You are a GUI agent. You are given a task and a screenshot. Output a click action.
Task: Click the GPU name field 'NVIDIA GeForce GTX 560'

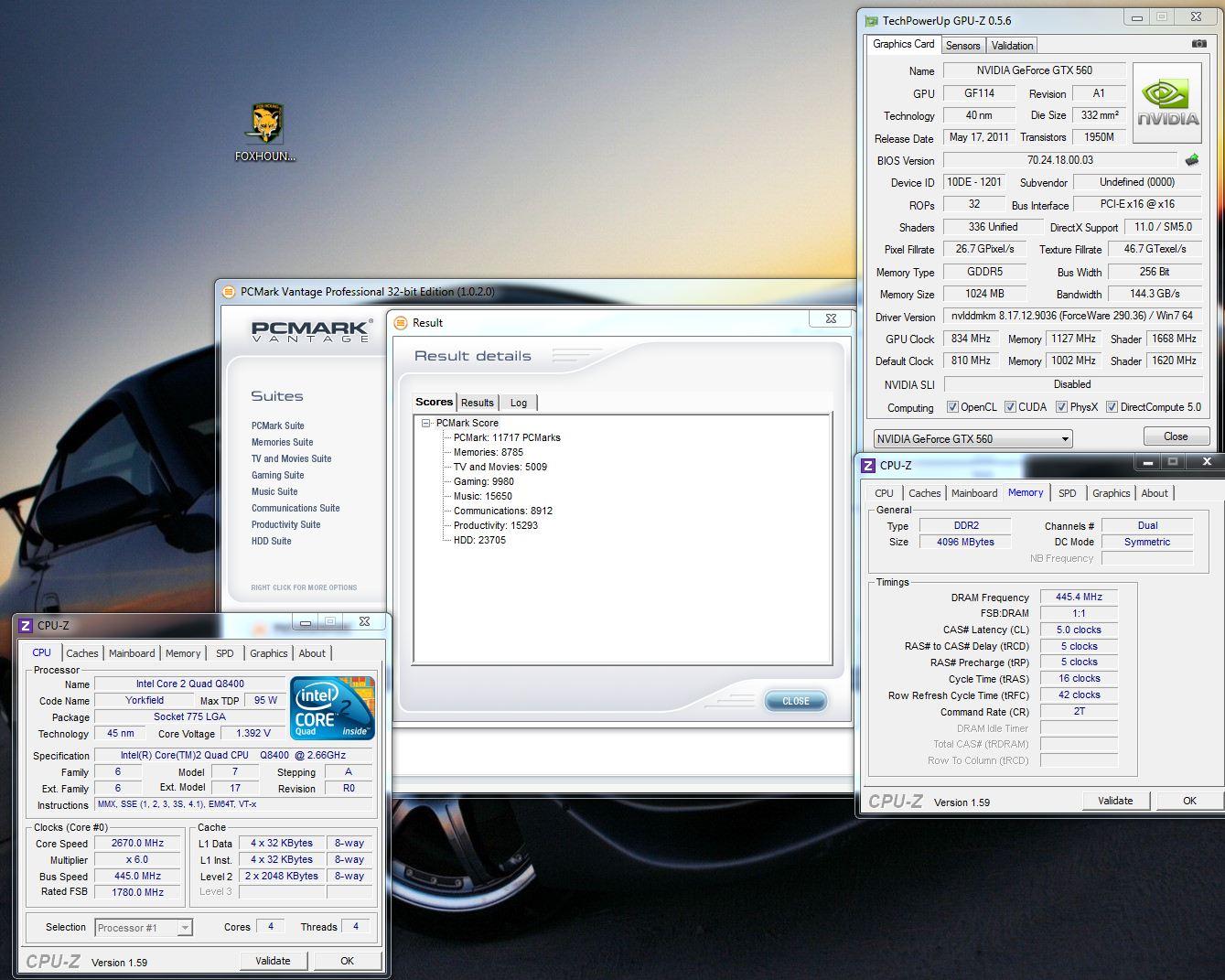click(1034, 70)
